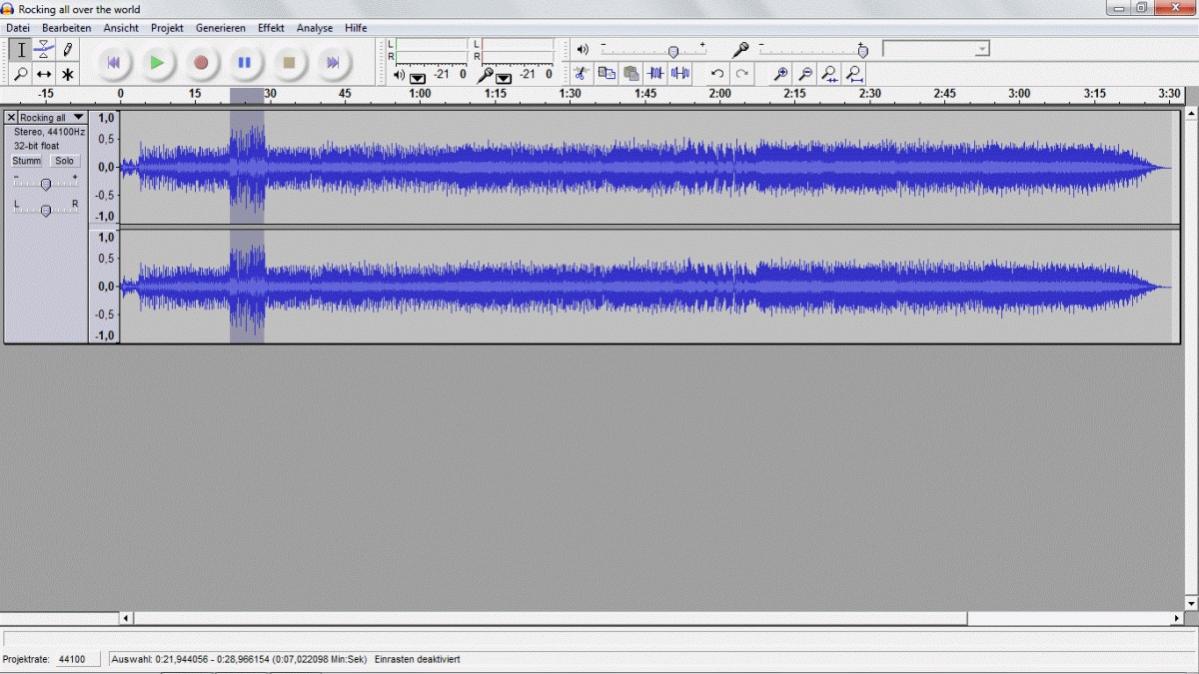Viewport: 1199px width, 674px height.
Task: Cut the selection with the scissors icon
Action: point(581,73)
